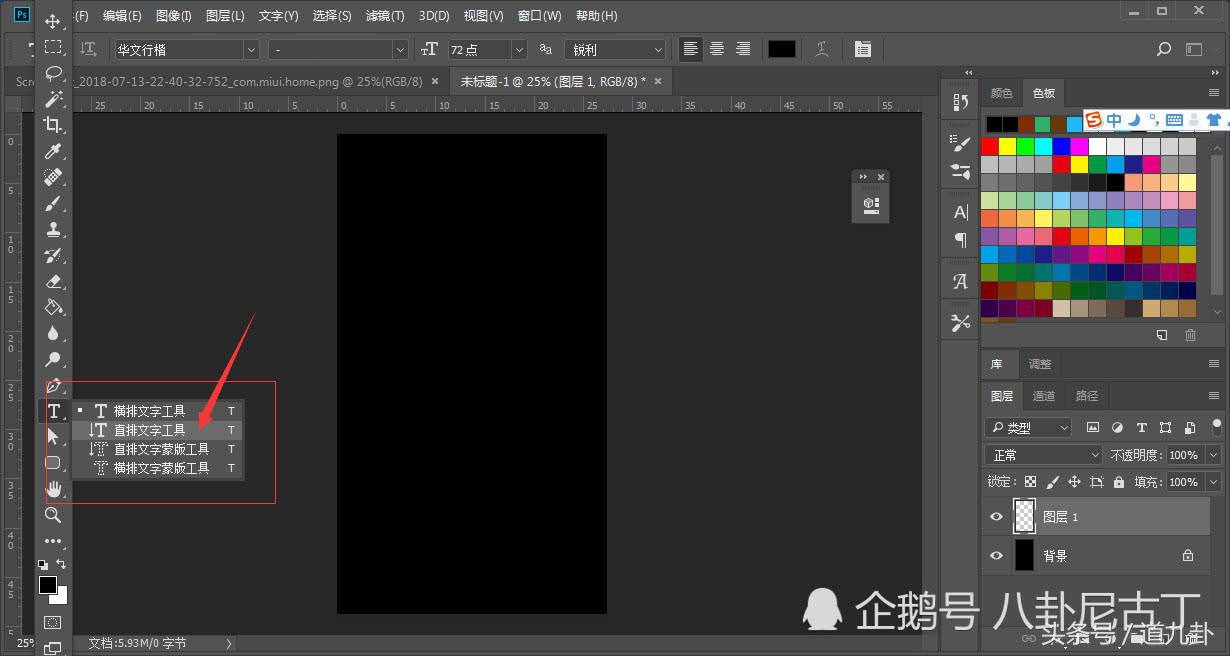1230x656 pixels.
Task: Hide 图层 1 layer visibility
Action: pos(995,516)
